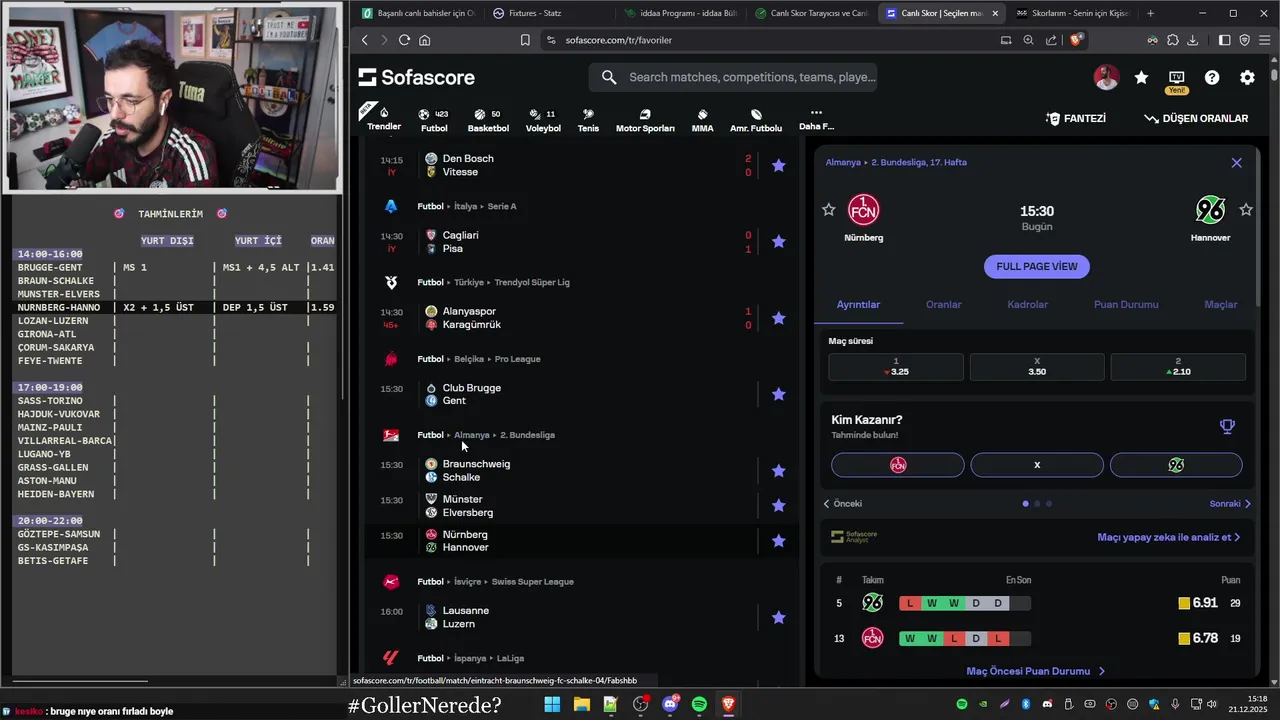The image size is (1280, 720).
Task: Open Spotify from the taskbar
Action: pos(699,704)
